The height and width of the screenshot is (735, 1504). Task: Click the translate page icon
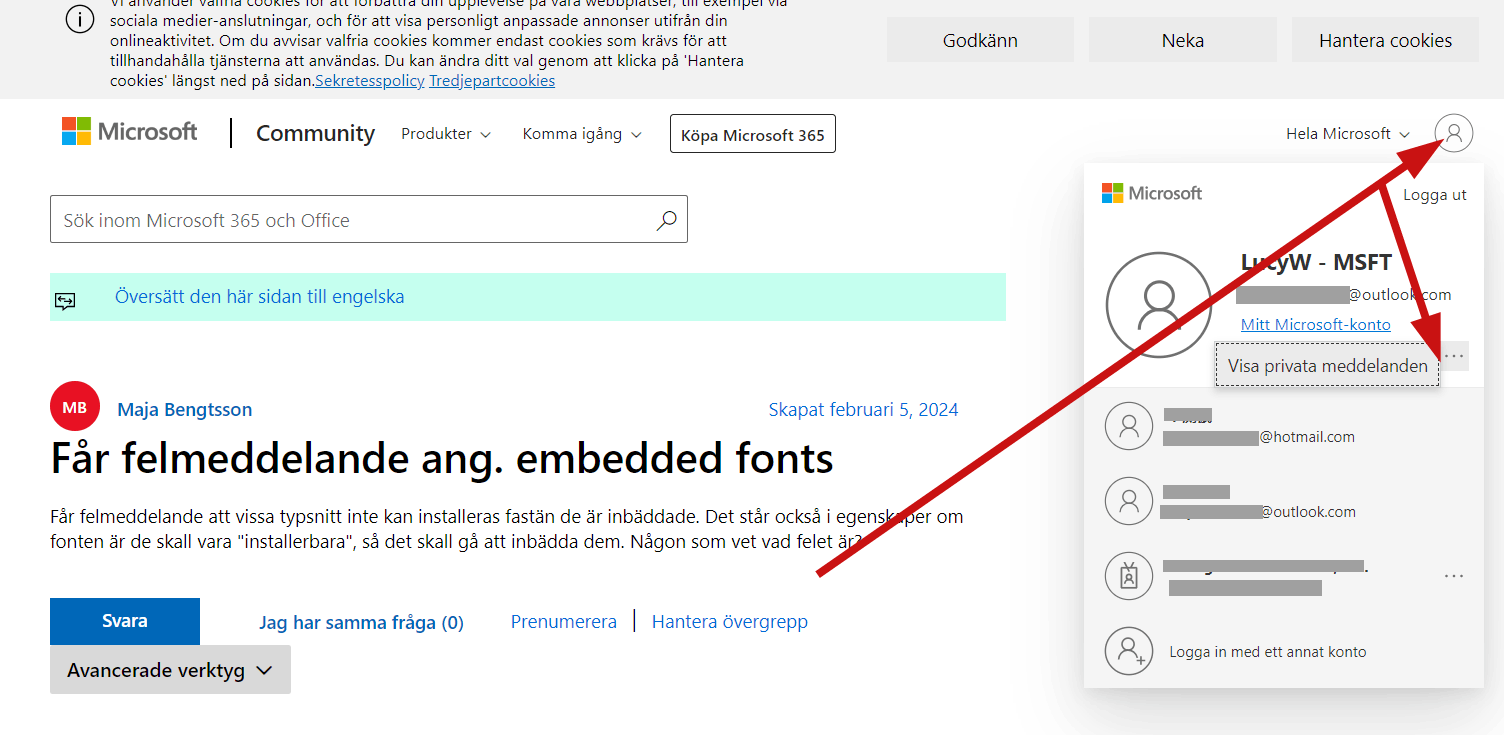coord(66,299)
